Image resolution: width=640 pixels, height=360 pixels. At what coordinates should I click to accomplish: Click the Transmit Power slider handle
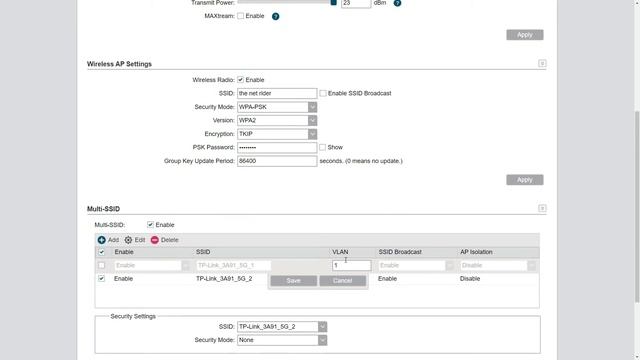(333, 2)
